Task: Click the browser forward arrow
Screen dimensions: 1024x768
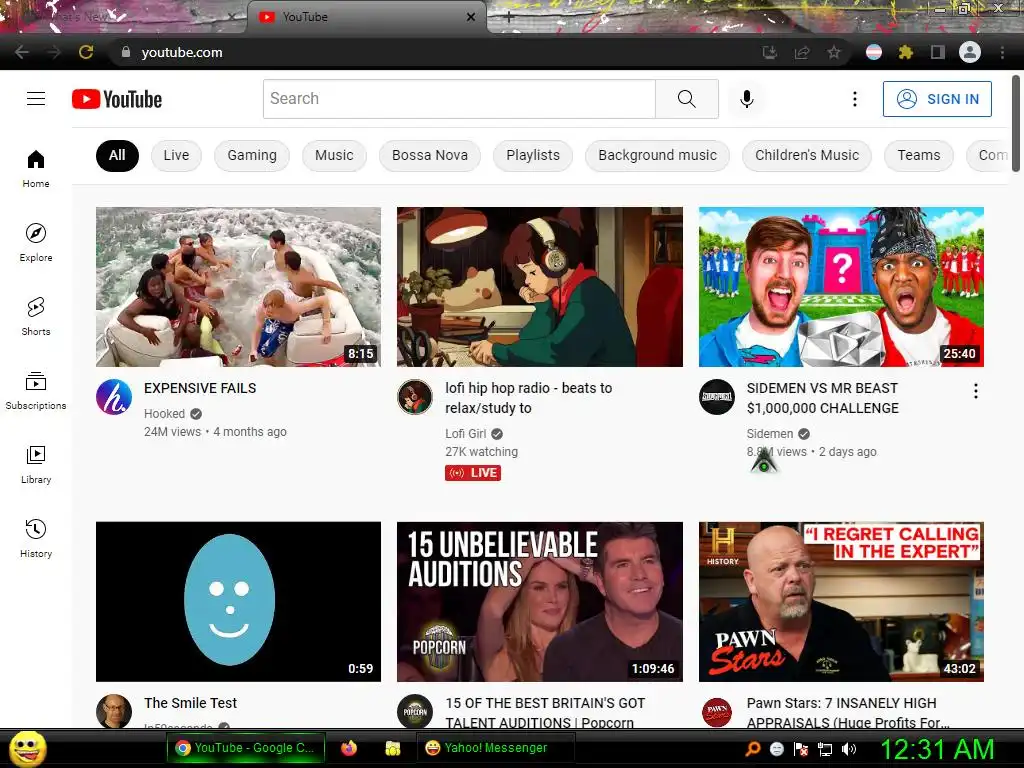Action: (54, 52)
